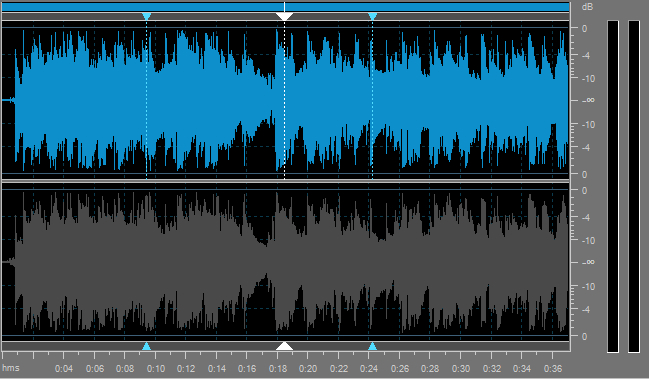Click the 0:16 mark on time ruler

pos(247,368)
